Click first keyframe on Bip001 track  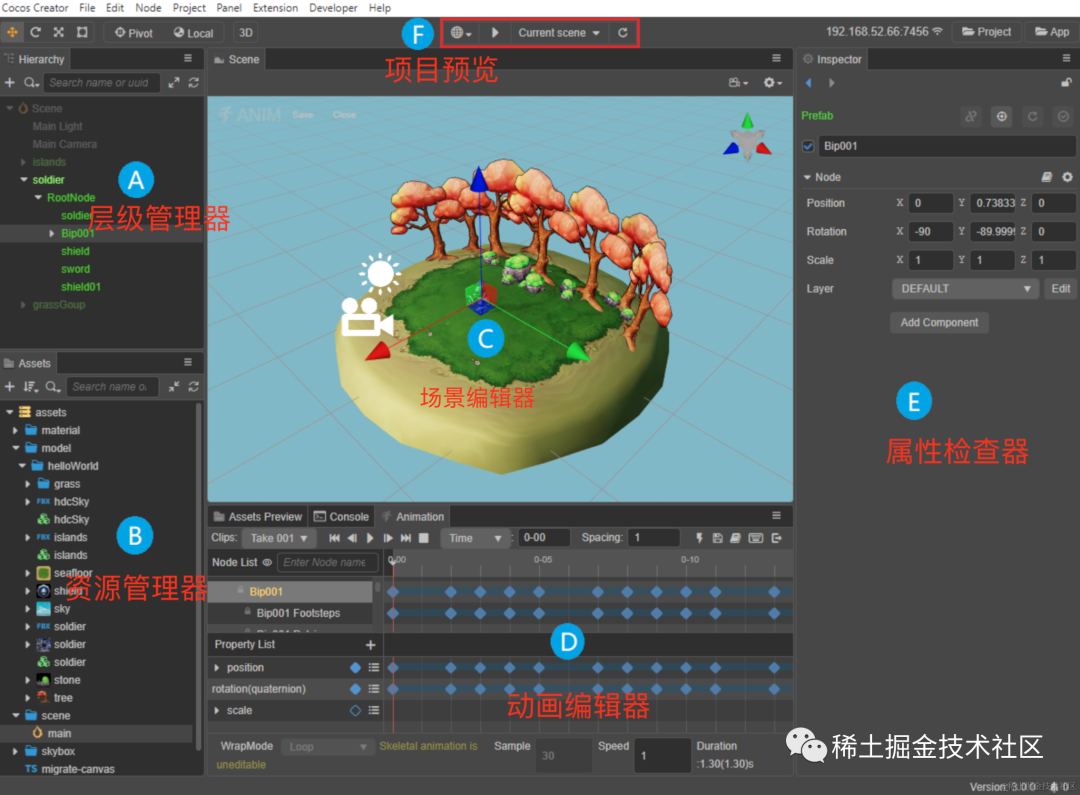click(x=393, y=592)
